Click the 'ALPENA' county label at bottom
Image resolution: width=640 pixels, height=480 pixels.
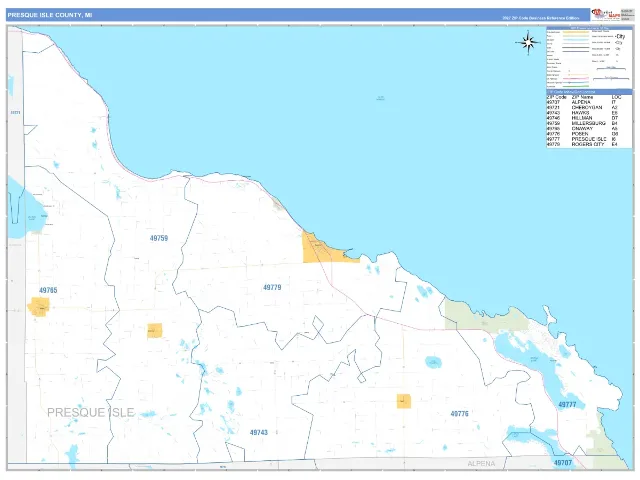click(x=481, y=464)
